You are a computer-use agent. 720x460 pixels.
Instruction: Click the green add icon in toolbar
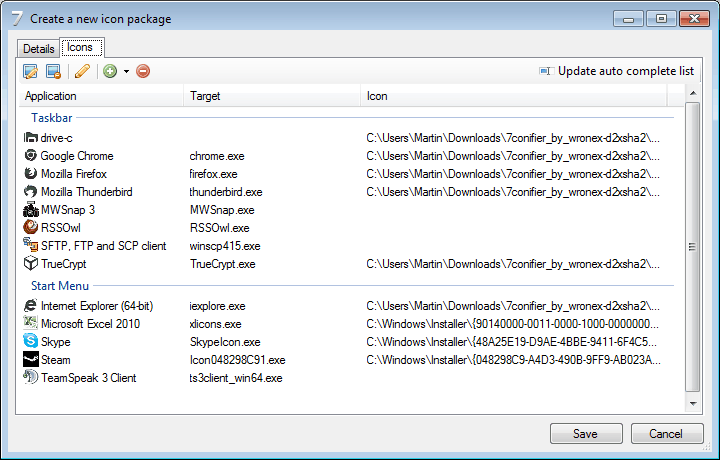(110, 71)
